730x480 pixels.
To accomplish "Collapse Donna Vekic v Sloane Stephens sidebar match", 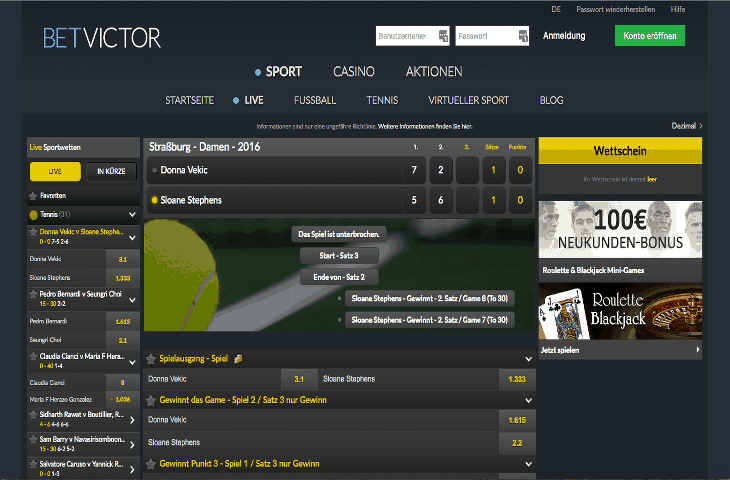I will [132, 238].
